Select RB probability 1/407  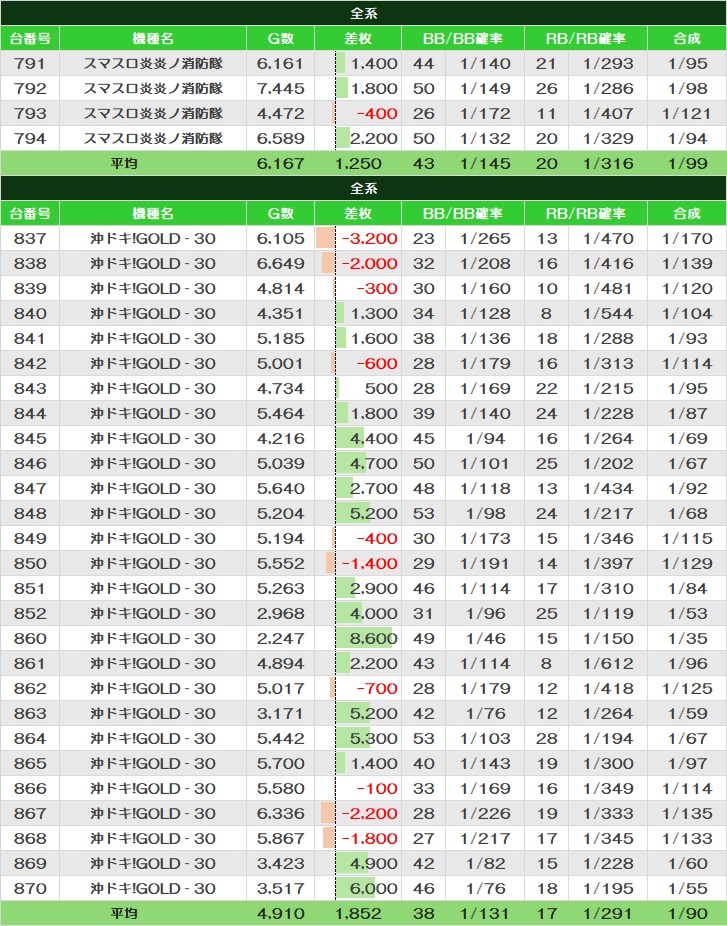click(608, 113)
